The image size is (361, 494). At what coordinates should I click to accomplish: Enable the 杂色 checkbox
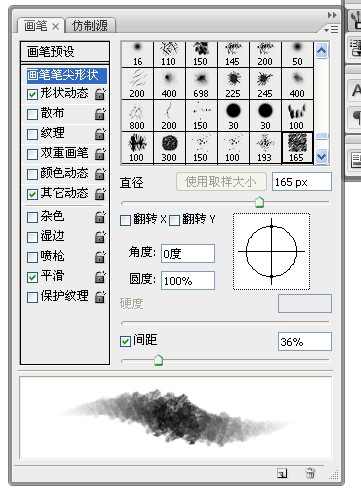coord(32,217)
